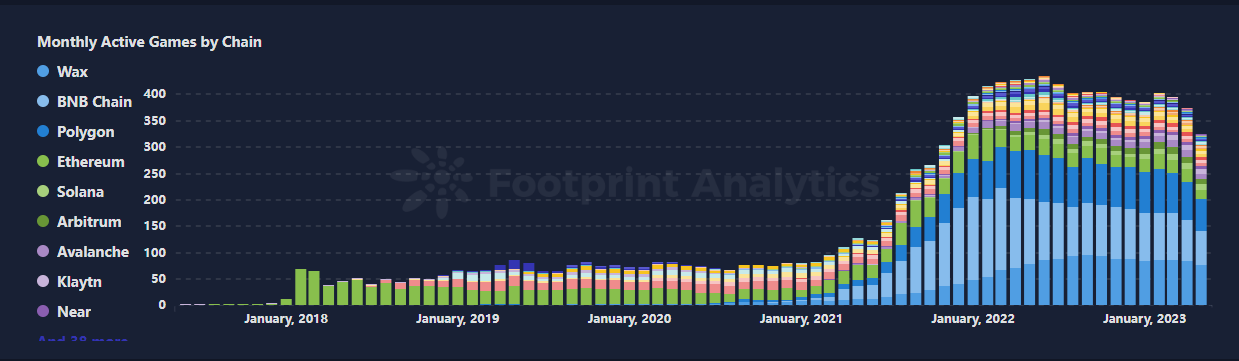
Task: Select the January, 2023 axis label
Action: tap(1145, 319)
